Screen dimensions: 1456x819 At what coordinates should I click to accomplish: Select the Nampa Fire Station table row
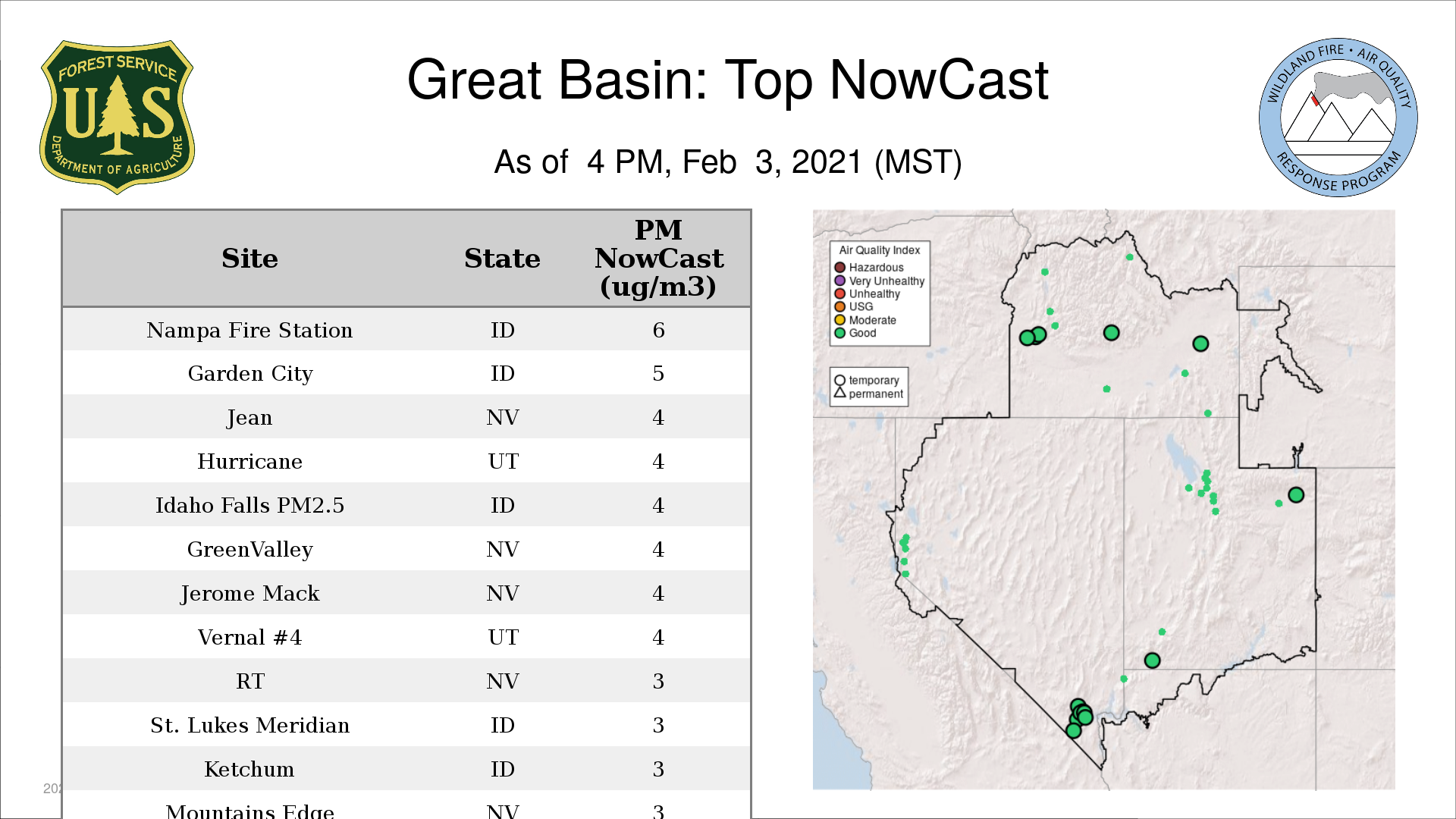pos(249,330)
